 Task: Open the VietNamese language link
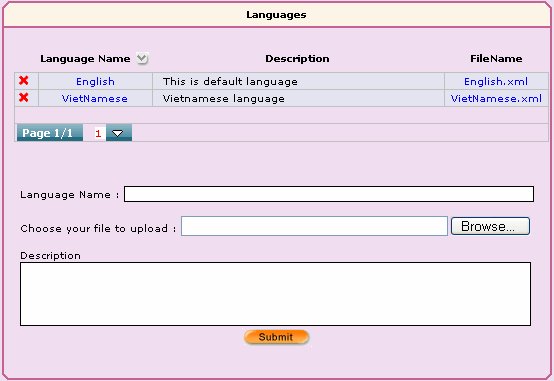95,99
